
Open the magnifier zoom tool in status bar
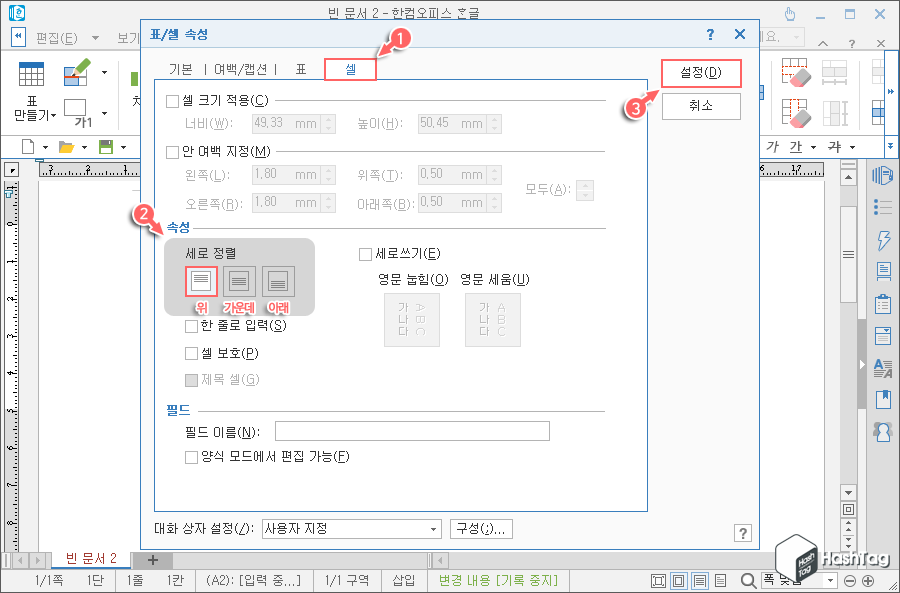click(748, 580)
